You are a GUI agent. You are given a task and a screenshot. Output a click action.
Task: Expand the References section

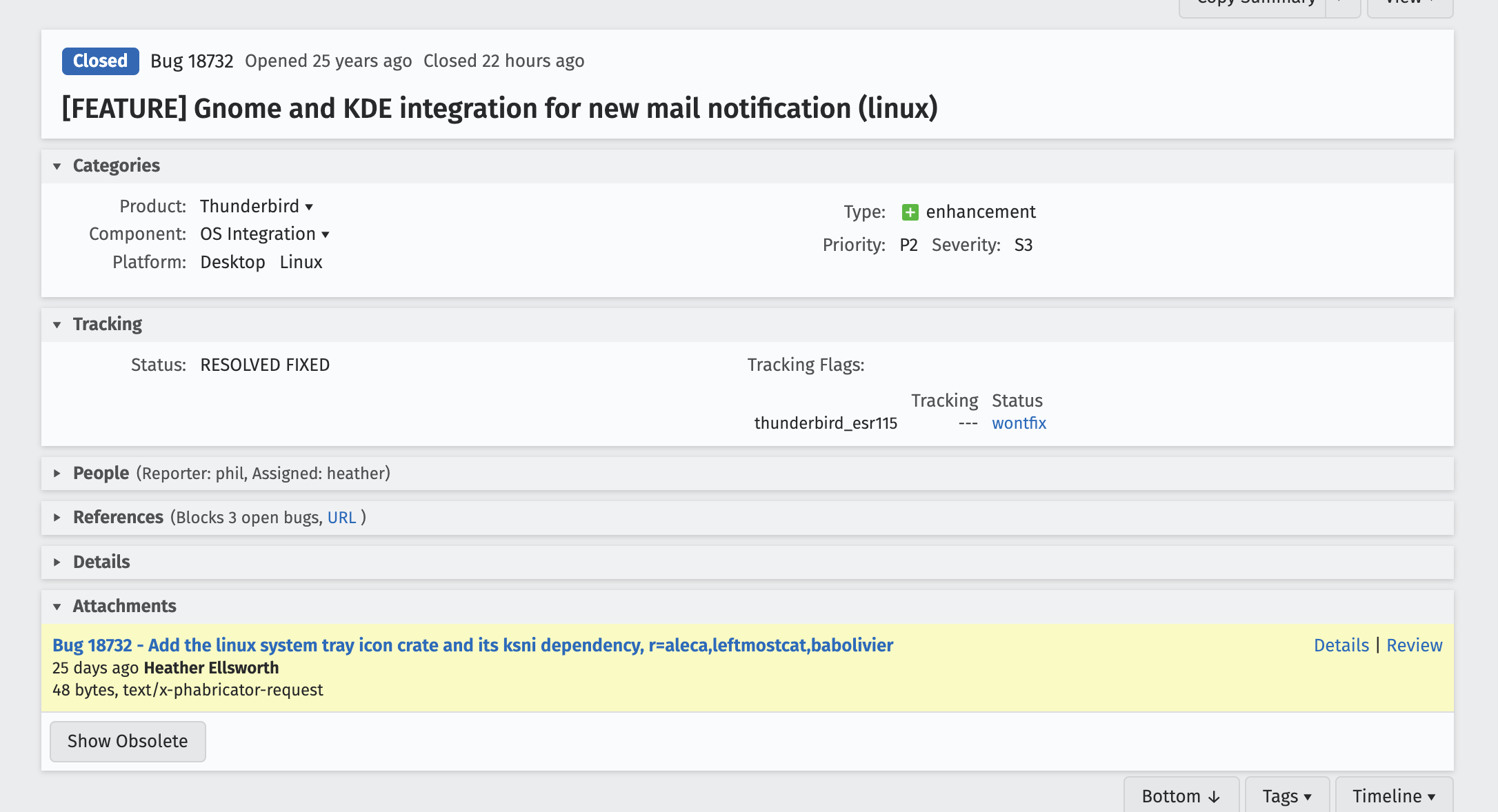57,518
